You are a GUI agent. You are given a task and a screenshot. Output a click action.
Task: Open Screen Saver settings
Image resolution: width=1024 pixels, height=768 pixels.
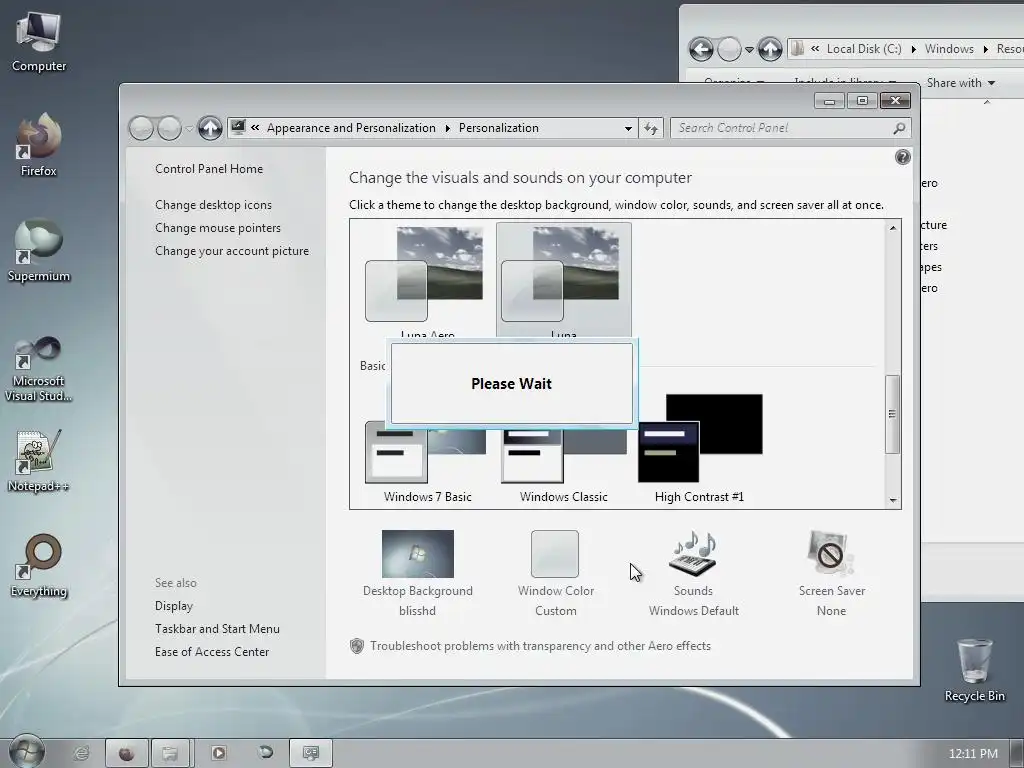[x=831, y=573]
